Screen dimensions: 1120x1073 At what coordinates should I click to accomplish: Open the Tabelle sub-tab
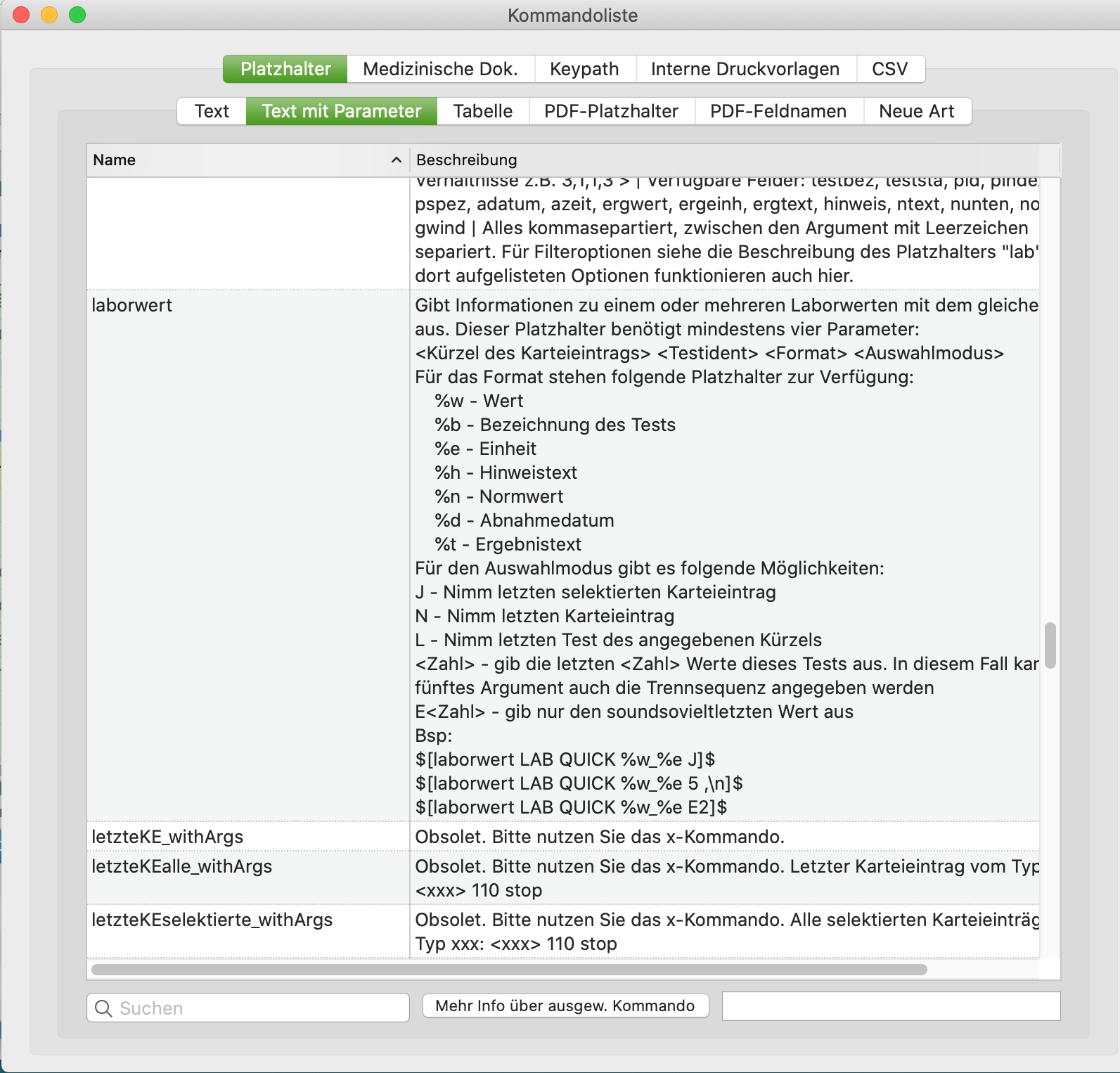click(483, 111)
